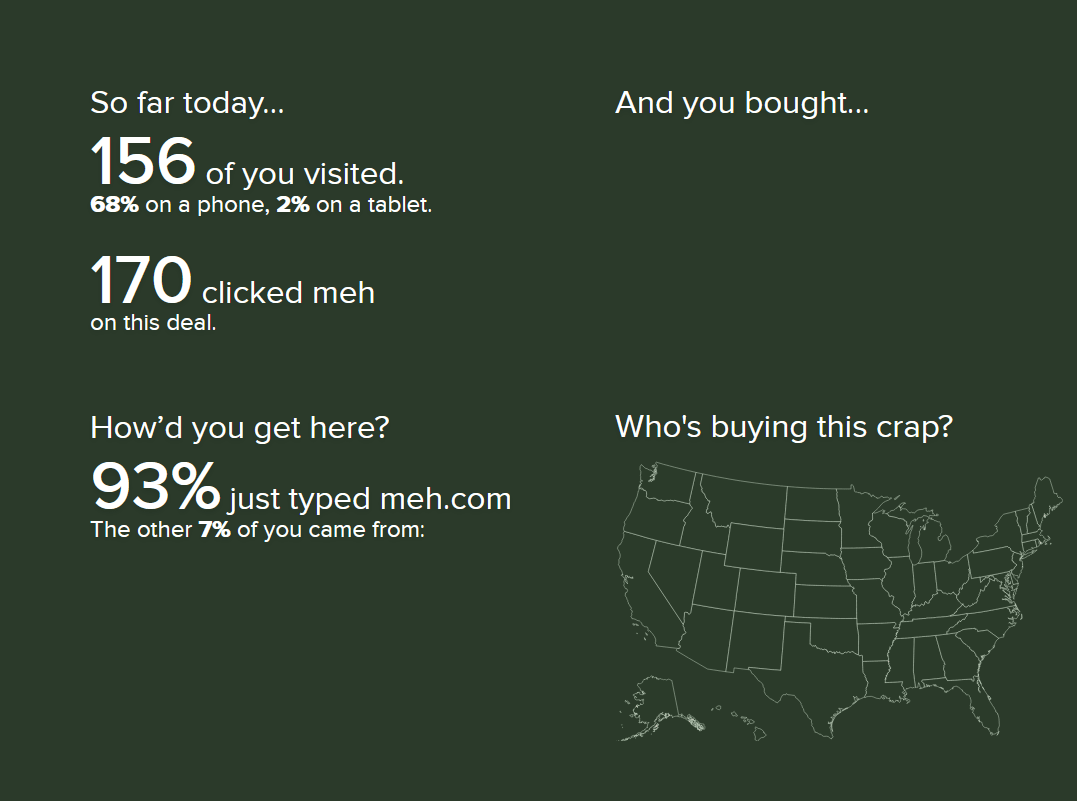
Task: Click "The other 7% of you came from" line
Action: (257, 529)
